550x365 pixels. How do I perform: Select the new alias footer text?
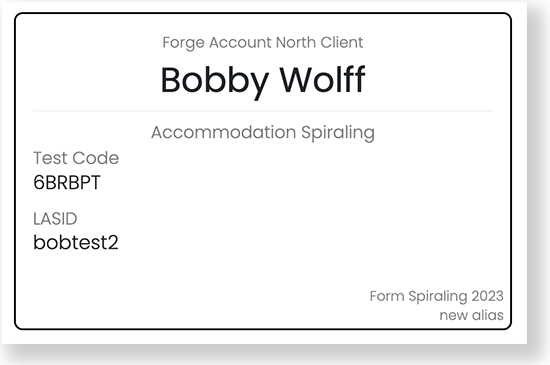471,315
